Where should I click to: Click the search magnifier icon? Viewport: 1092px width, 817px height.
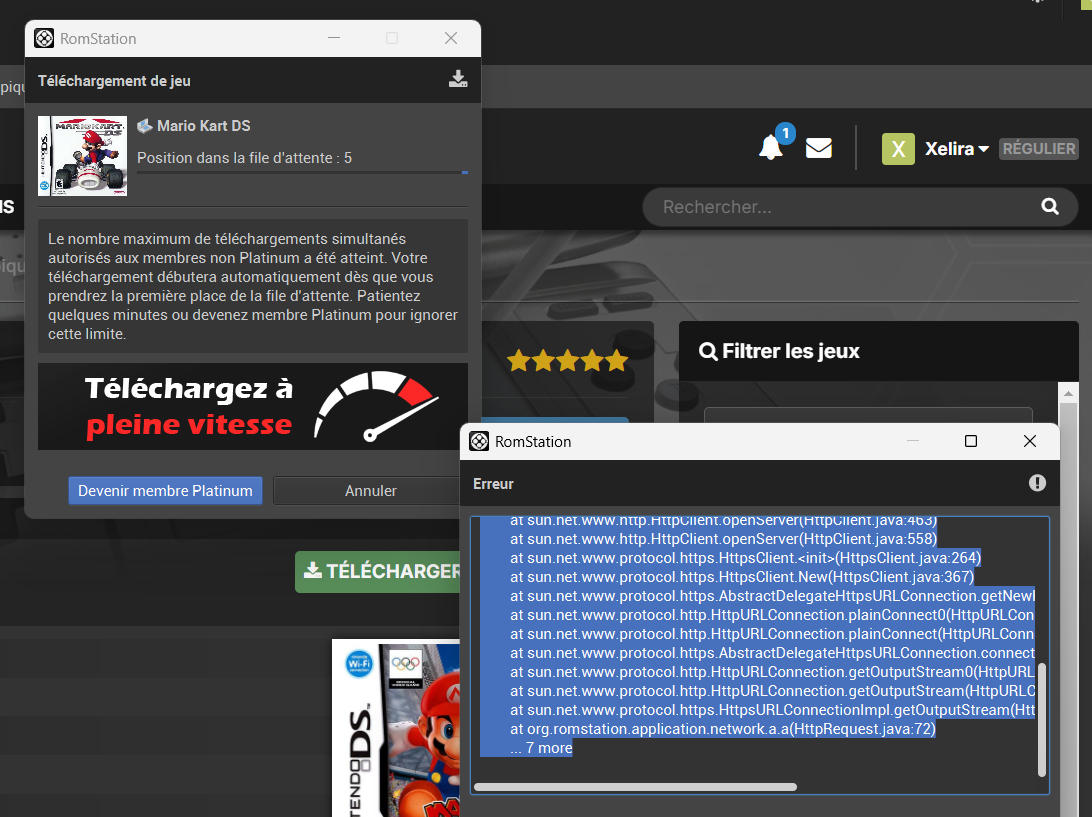(x=1050, y=207)
